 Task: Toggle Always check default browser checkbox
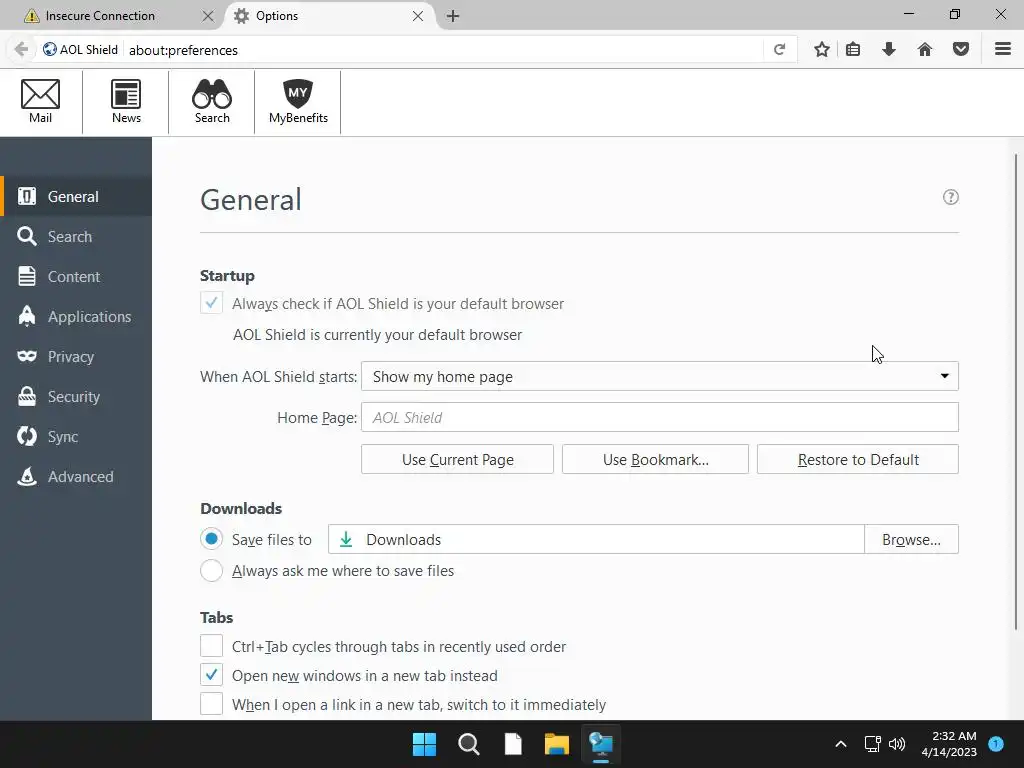point(211,303)
